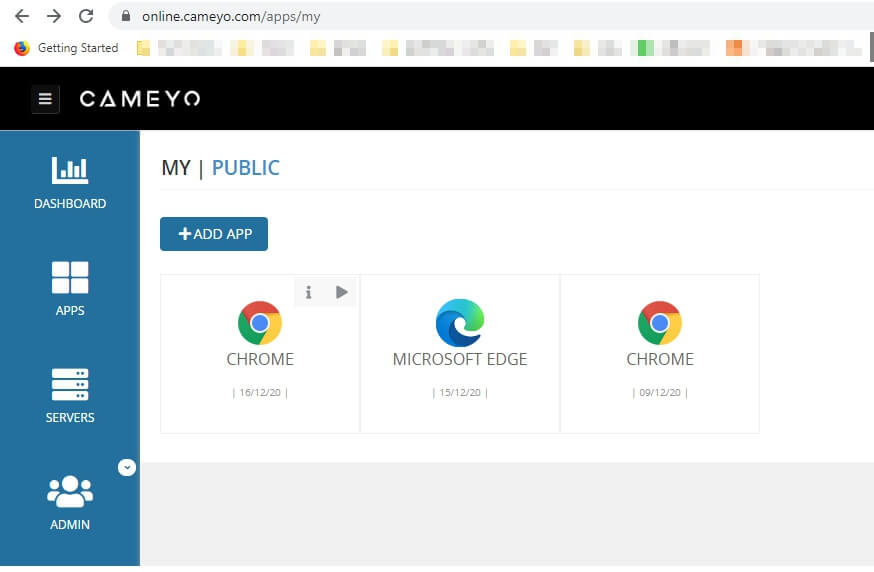Click the ADMIN label in the sidebar
The width and height of the screenshot is (874, 572).
click(70, 525)
